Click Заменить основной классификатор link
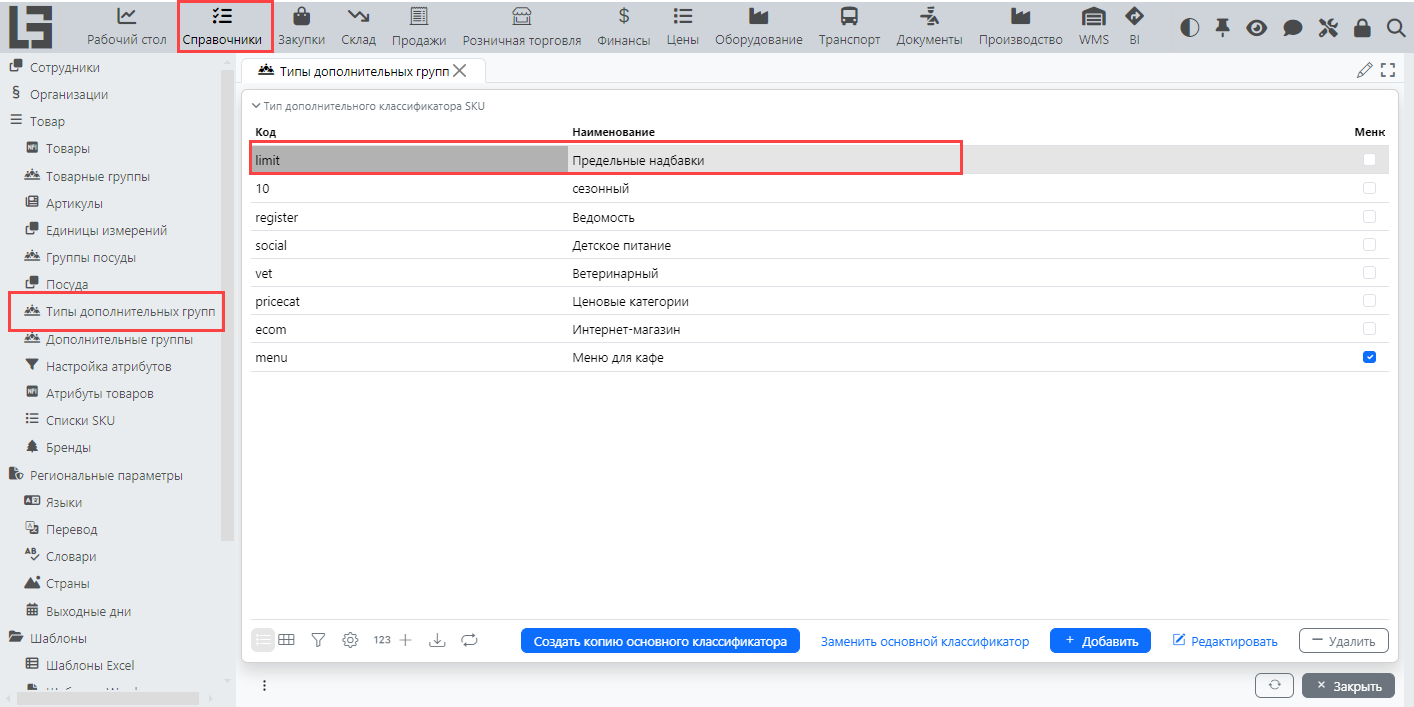Image resolution: width=1414 pixels, height=707 pixels. pyautogui.click(x=924, y=641)
